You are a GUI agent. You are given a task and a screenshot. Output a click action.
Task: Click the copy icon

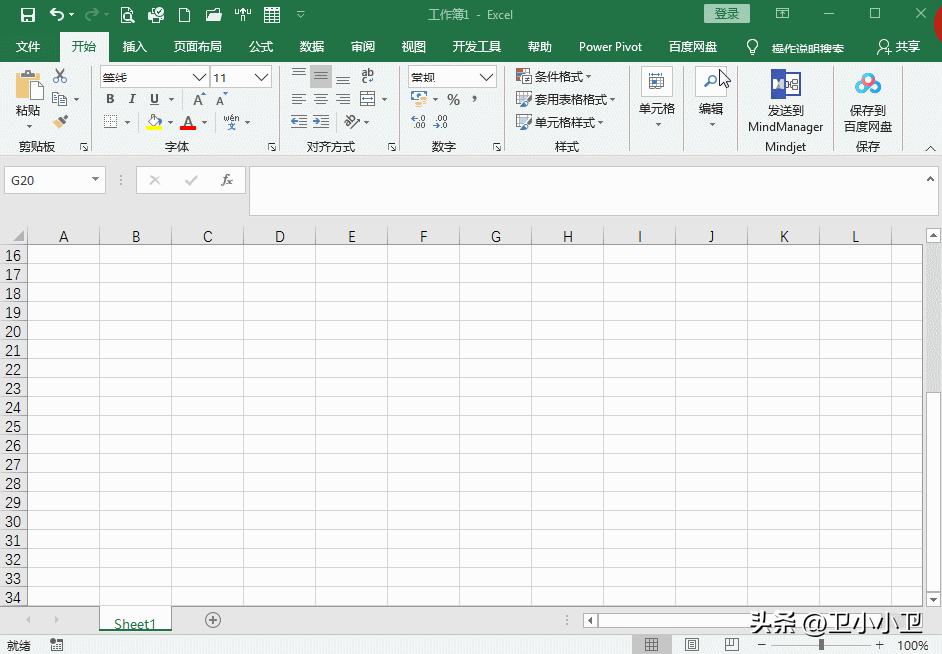point(59,98)
